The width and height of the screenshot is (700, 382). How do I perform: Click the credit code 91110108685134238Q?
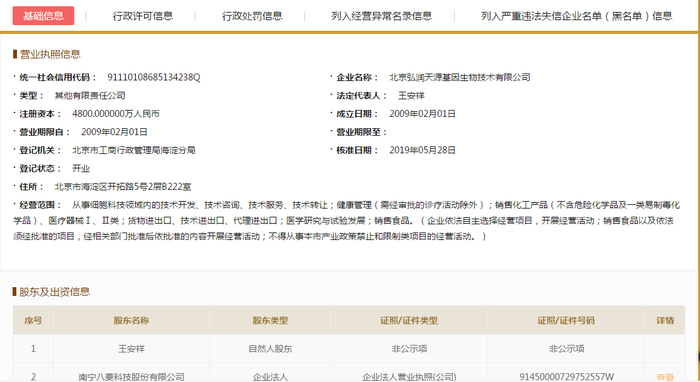[x=154, y=77]
